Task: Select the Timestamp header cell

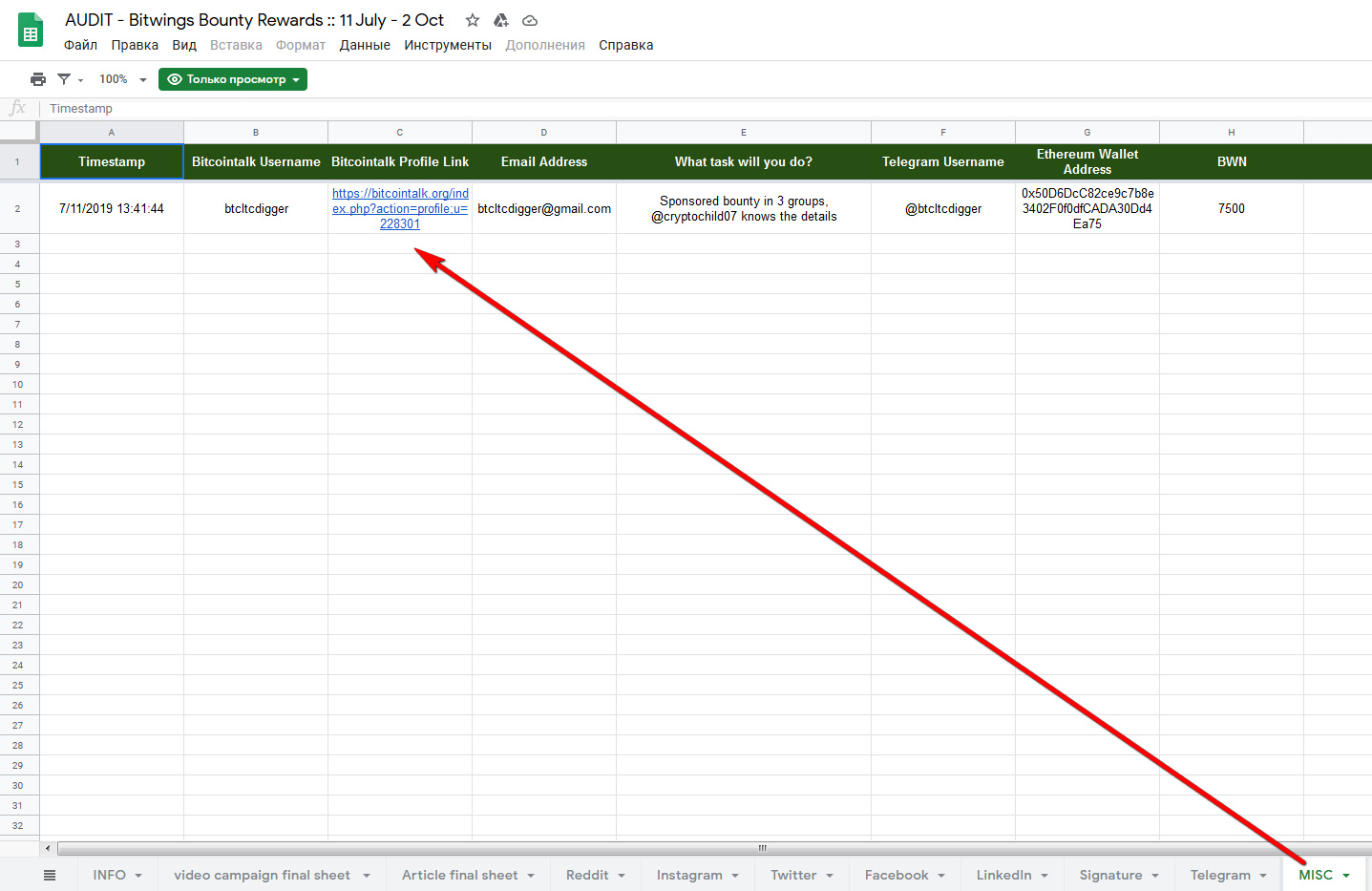Action: click(112, 161)
